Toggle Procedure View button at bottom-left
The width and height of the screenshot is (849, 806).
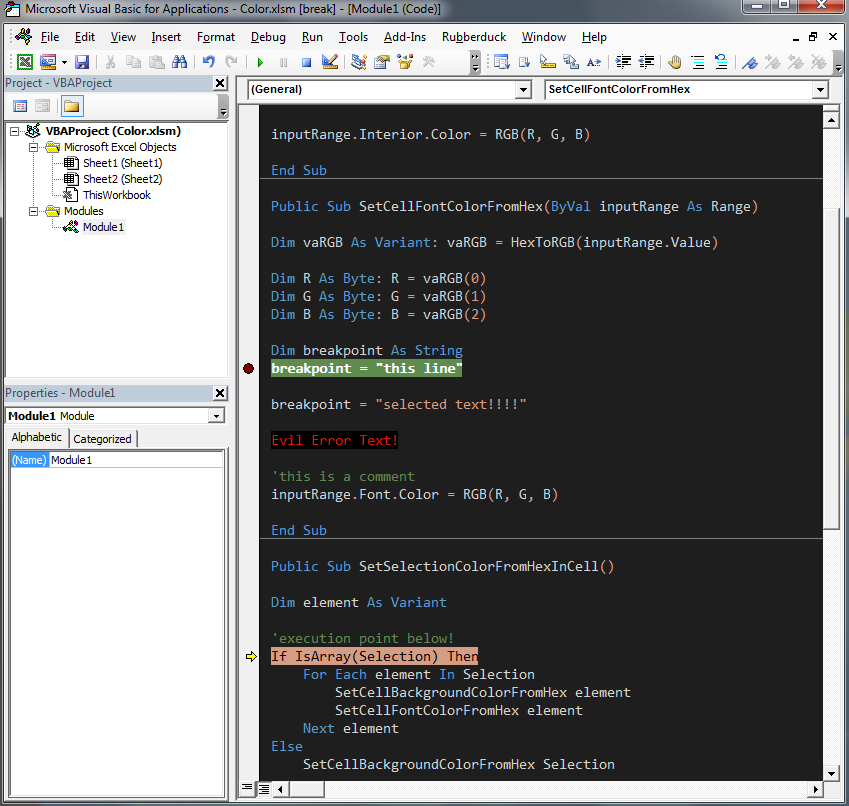tap(247, 788)
